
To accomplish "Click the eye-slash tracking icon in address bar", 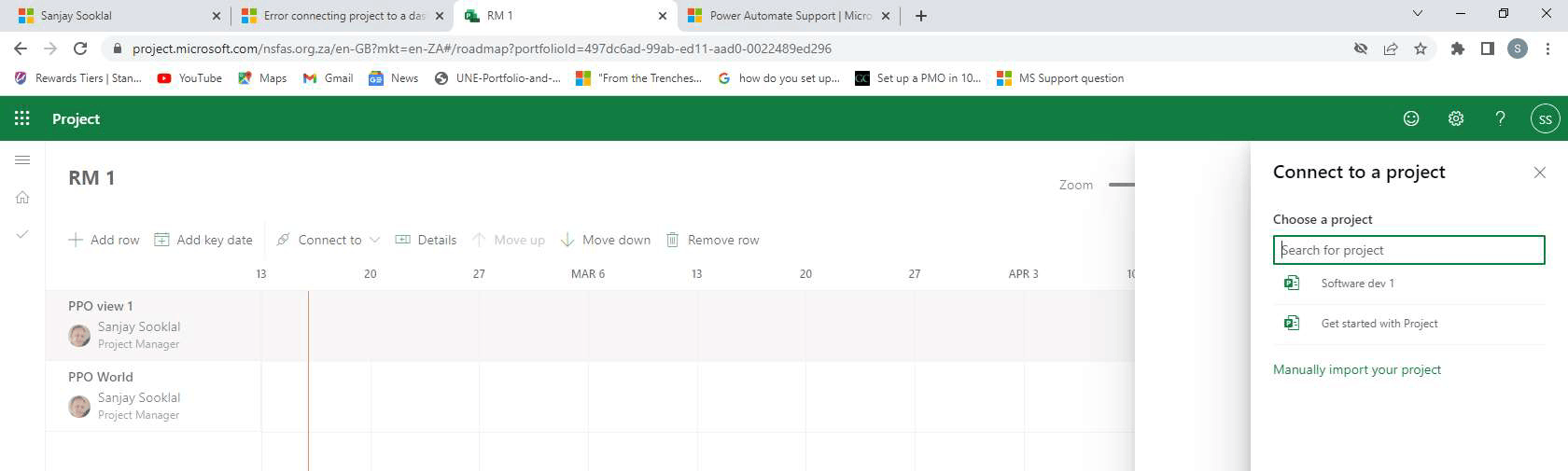I will (1361, 48).
